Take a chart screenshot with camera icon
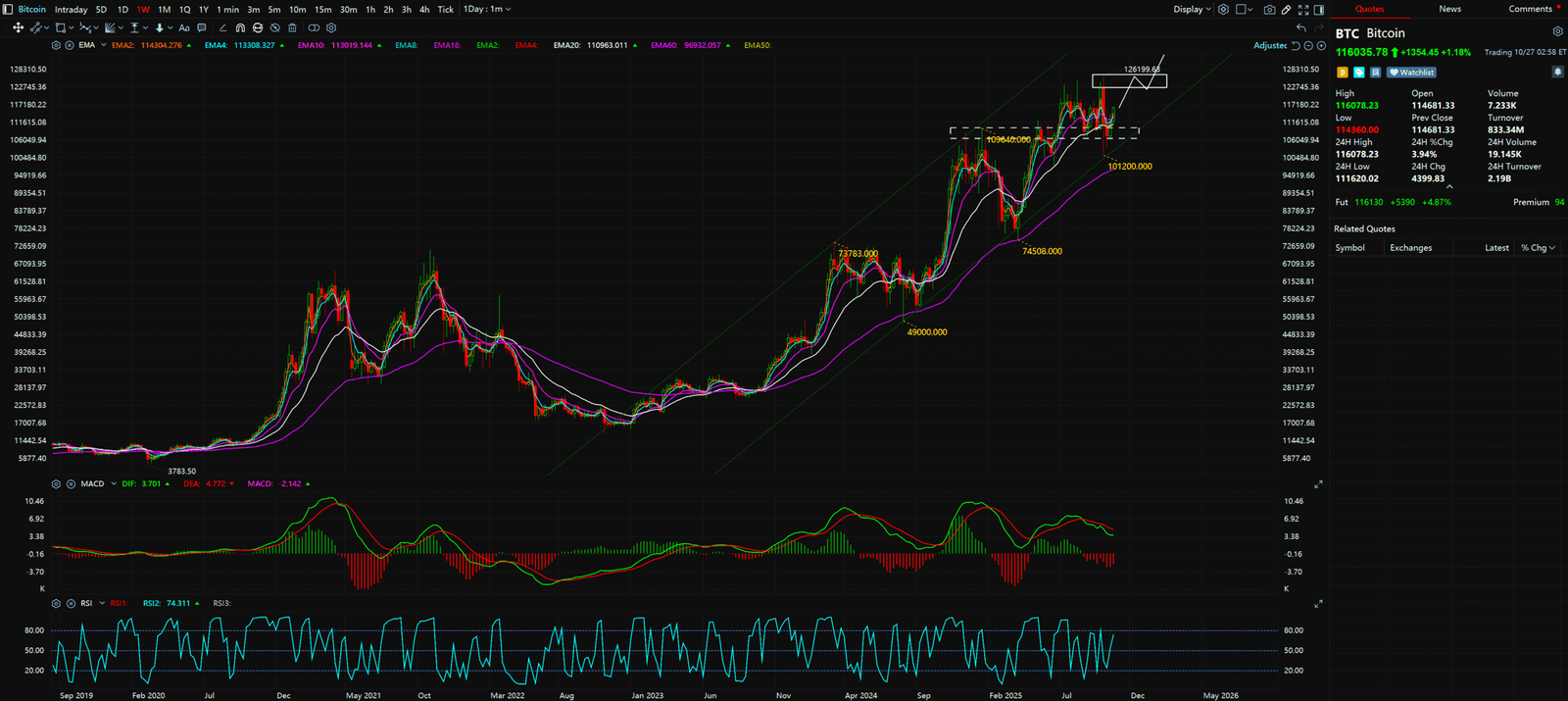 click(x=1270, y=10)
